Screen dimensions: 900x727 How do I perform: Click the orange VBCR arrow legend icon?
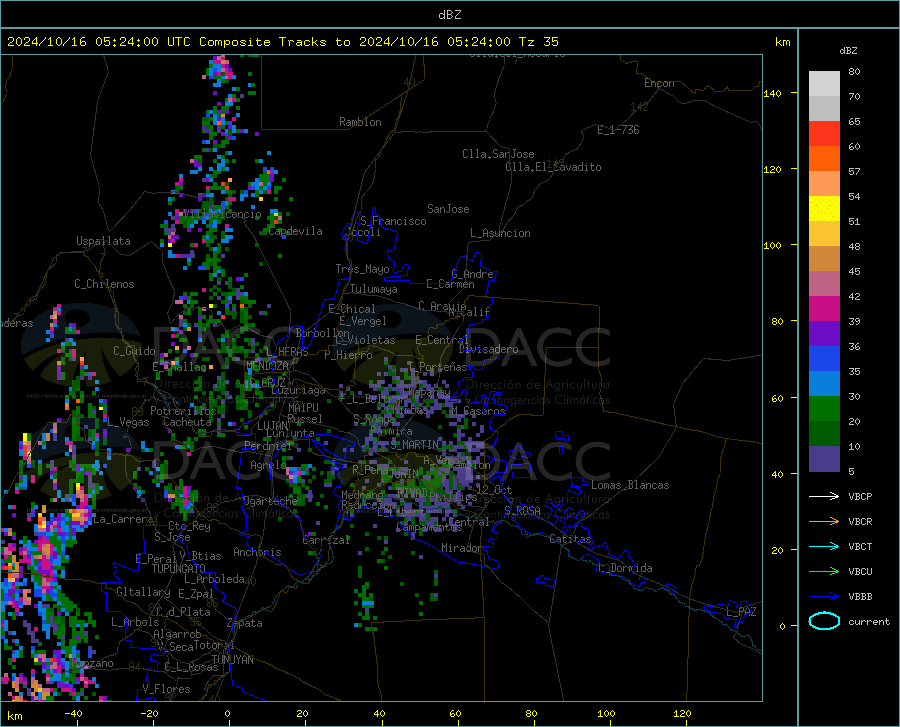824,521
